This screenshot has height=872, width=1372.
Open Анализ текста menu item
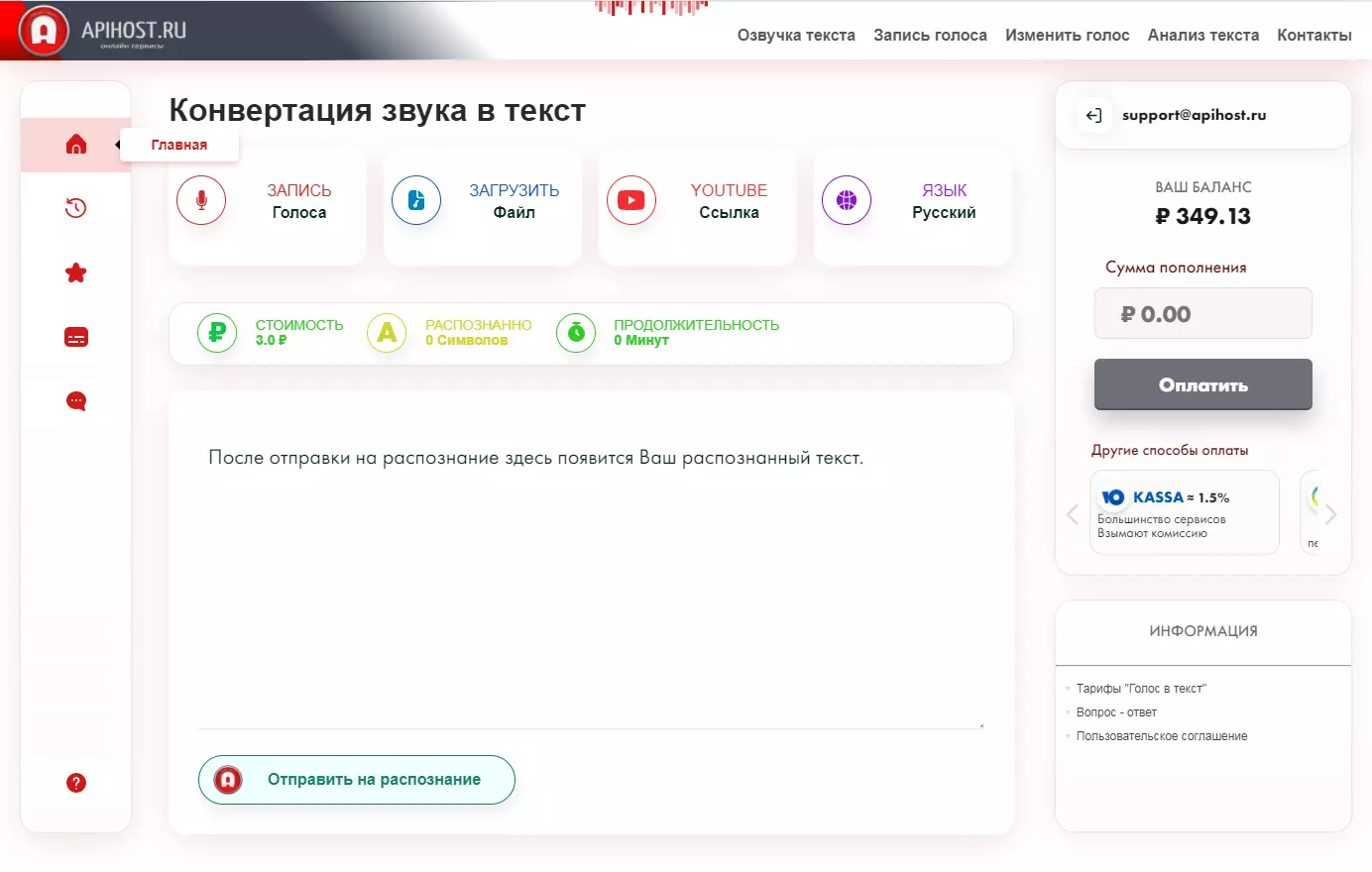point(1203,36)
